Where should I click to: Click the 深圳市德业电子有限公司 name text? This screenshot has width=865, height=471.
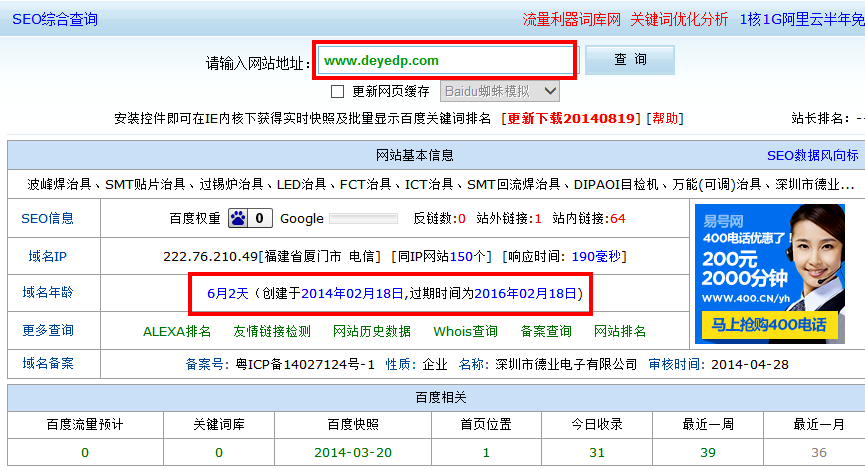click(x=566, y=365)
